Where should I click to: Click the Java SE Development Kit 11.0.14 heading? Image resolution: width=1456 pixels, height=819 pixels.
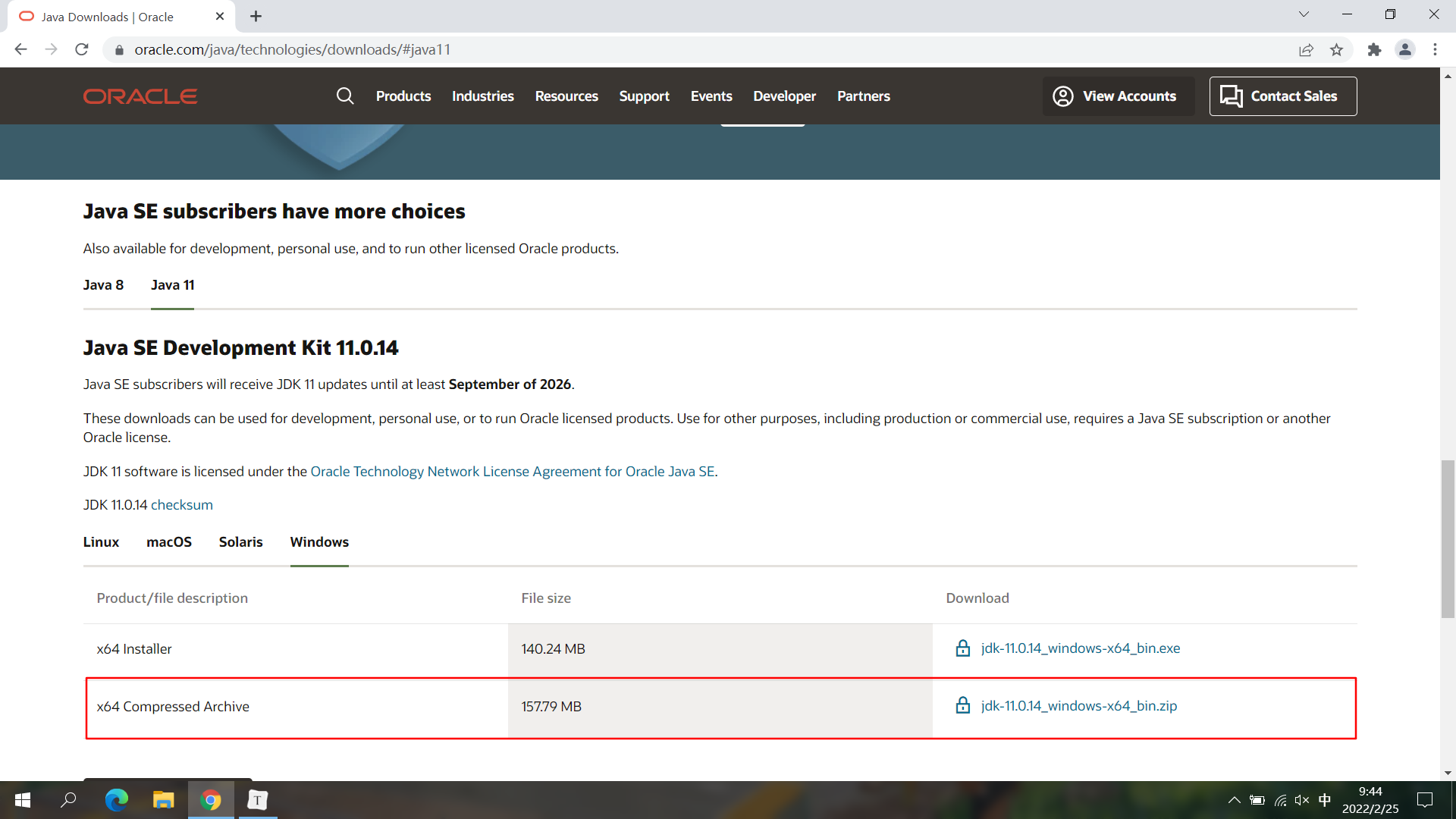point(240,347)
